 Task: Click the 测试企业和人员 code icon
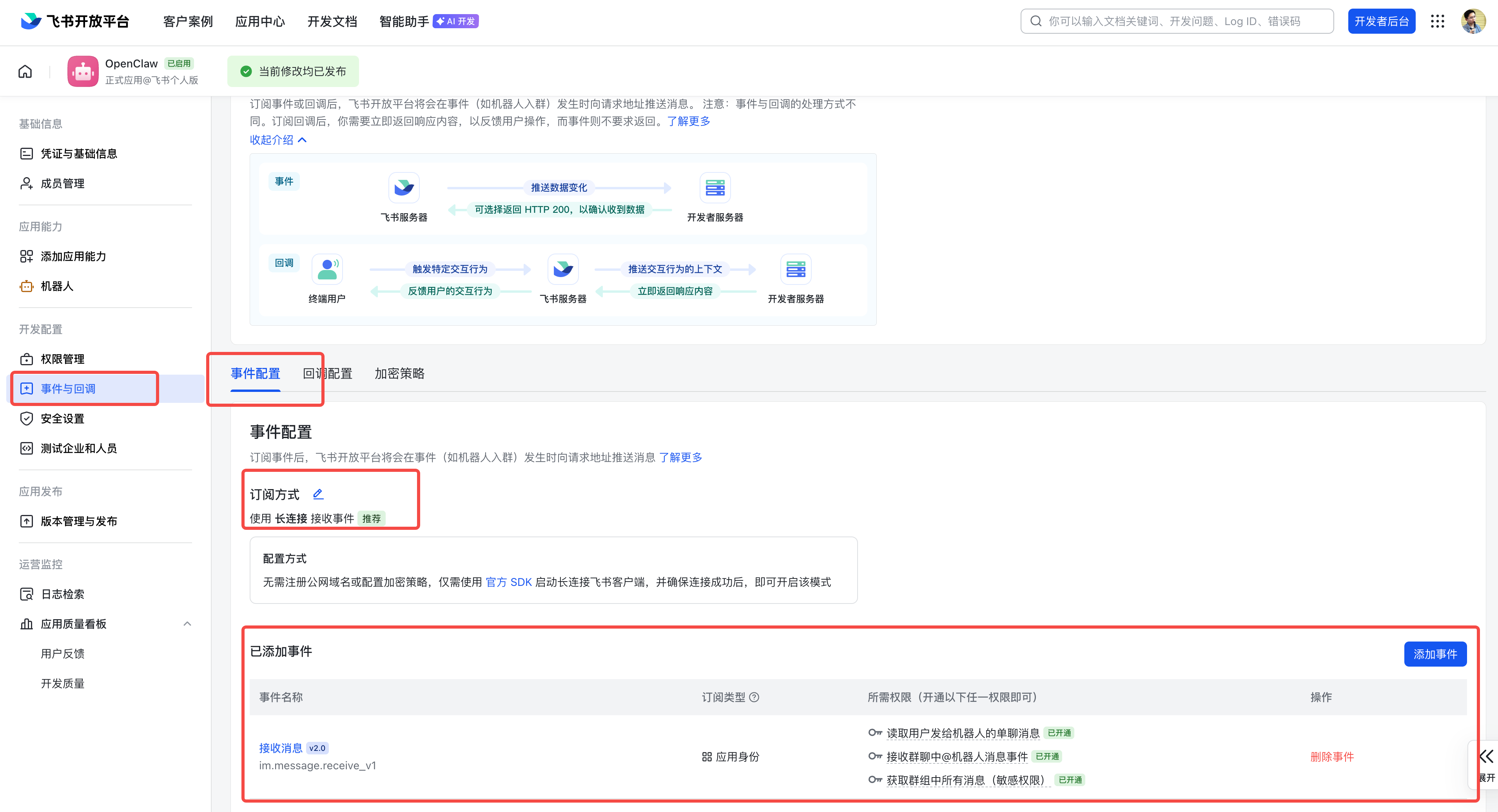[x=27, y=448]
